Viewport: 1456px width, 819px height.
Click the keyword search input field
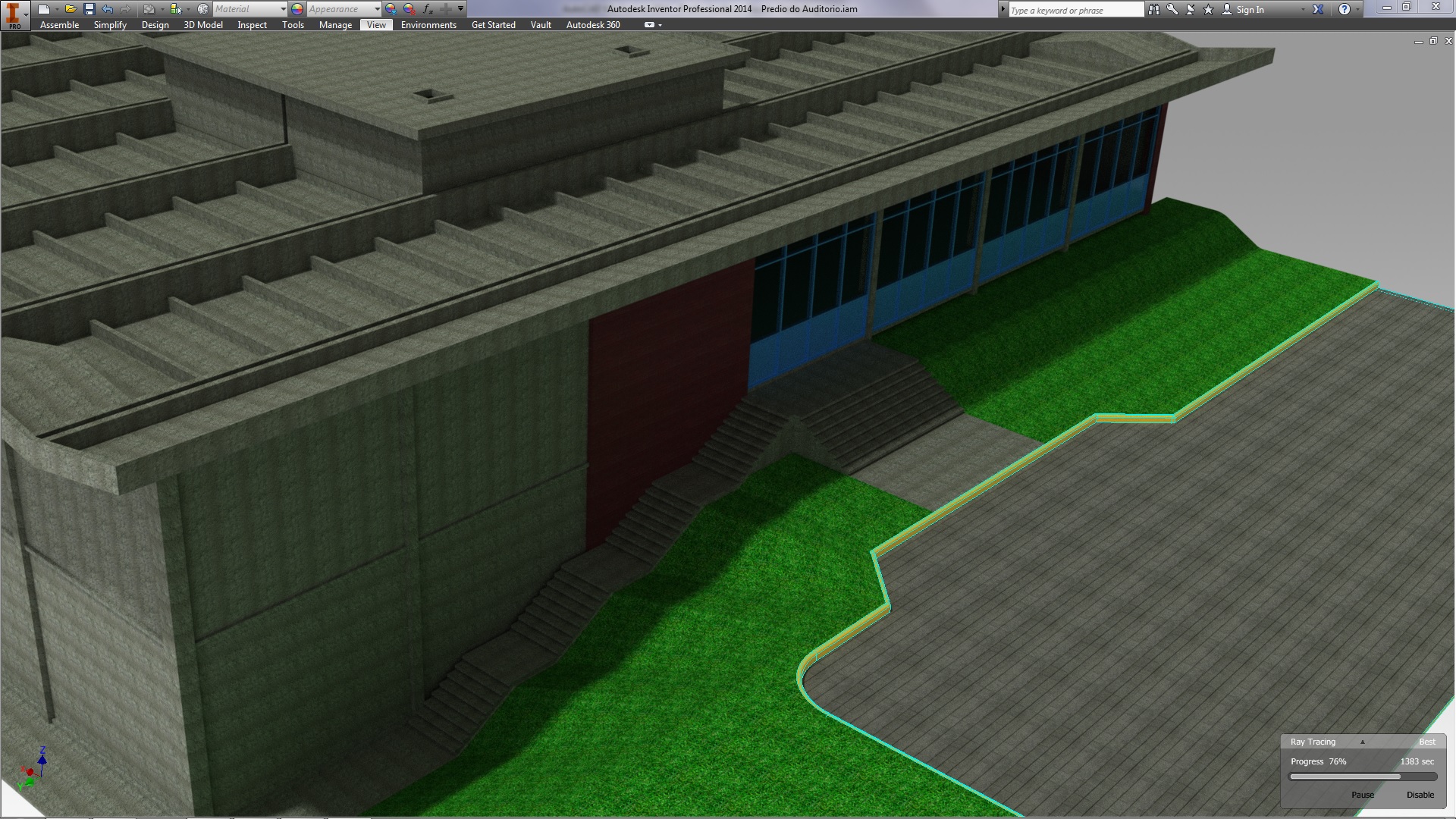click(1075, 10)
